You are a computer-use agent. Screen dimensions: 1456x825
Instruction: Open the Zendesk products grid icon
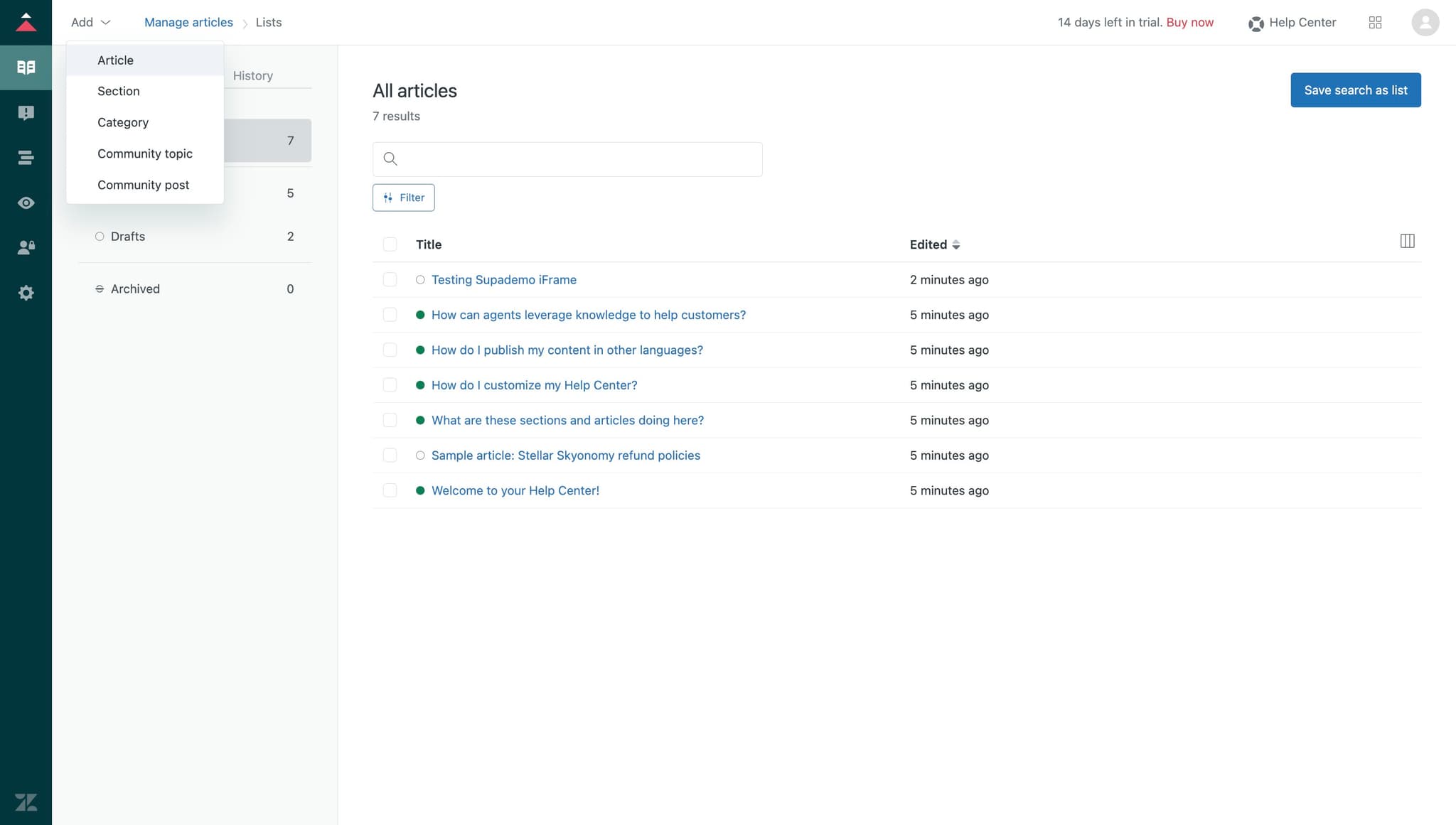[1375, 23]
